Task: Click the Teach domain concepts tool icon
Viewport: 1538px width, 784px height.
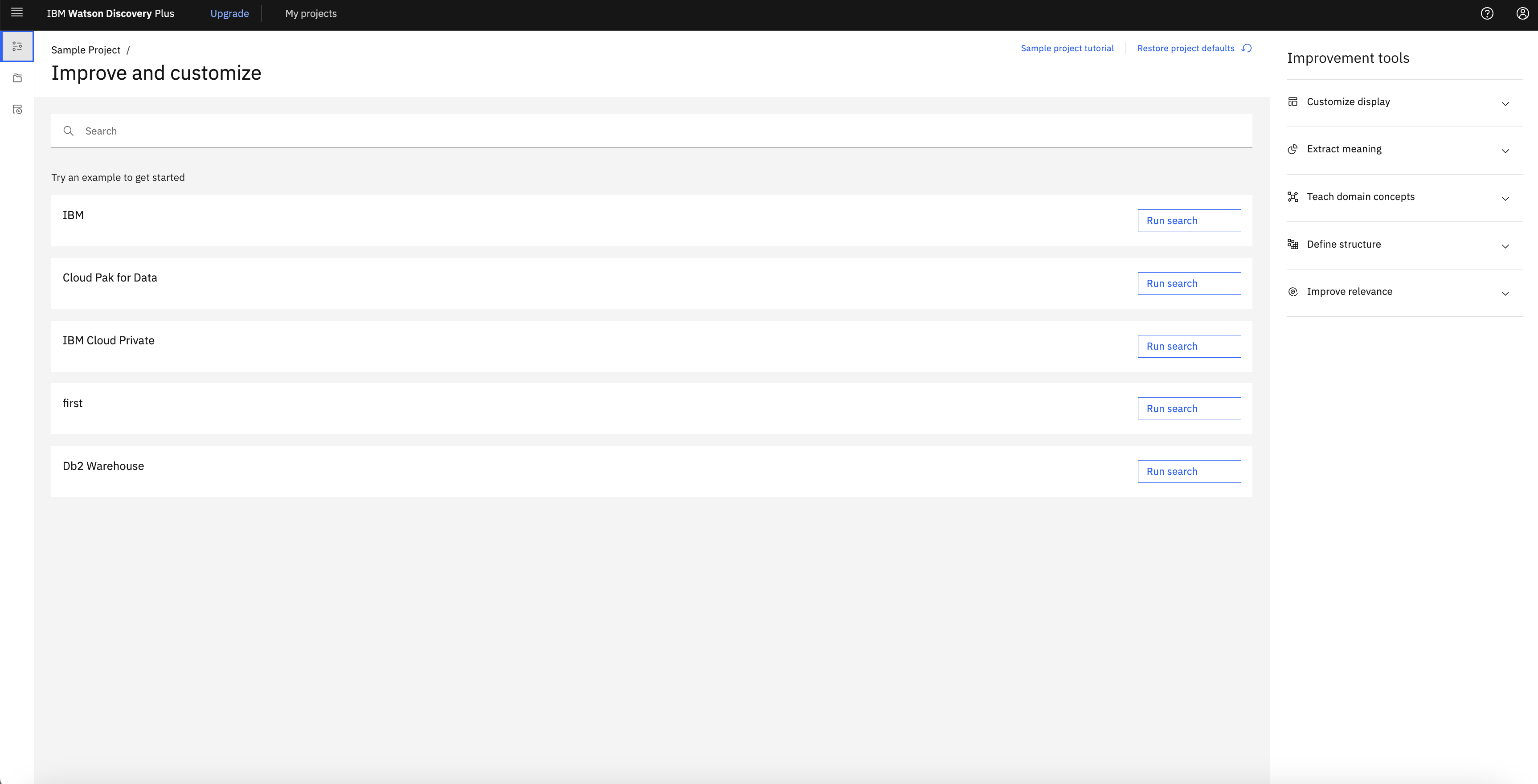Action: (x=1294, y=197)
